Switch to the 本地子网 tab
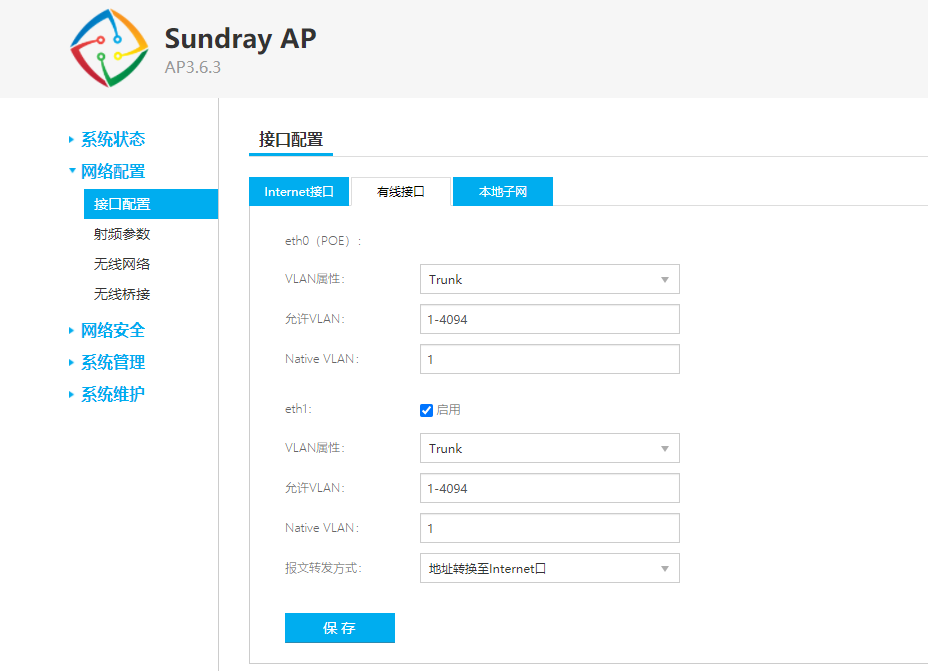 [503, 191]
